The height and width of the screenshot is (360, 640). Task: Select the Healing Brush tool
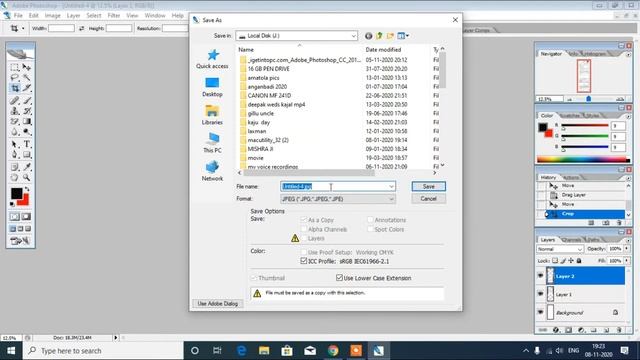pyautogui.click(x=15, y=100)
